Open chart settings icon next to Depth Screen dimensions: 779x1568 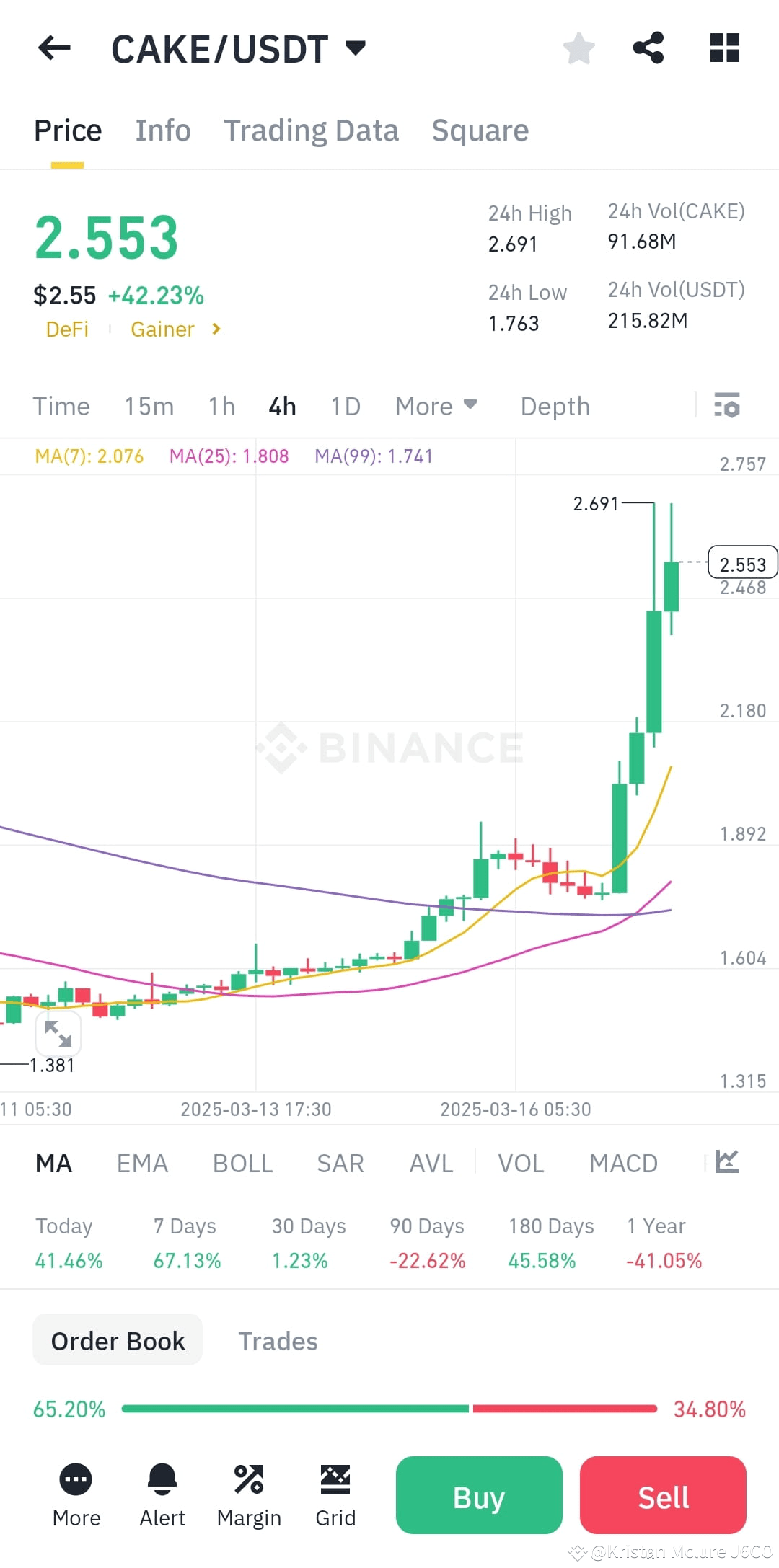pyautogui.click(x=728, y=406)
